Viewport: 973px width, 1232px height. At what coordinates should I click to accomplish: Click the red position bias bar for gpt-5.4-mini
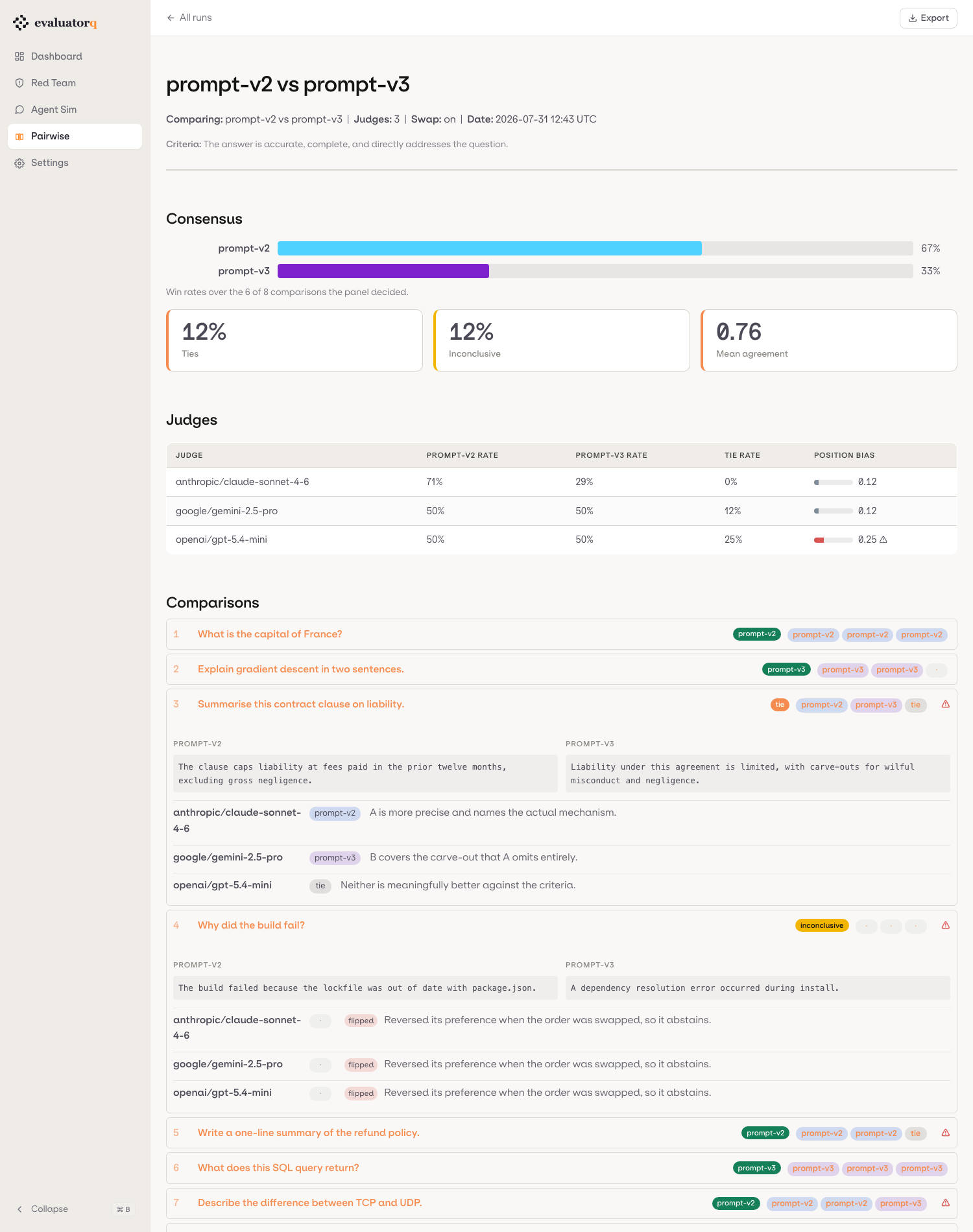pyautogui.click(x=834, y=539)
